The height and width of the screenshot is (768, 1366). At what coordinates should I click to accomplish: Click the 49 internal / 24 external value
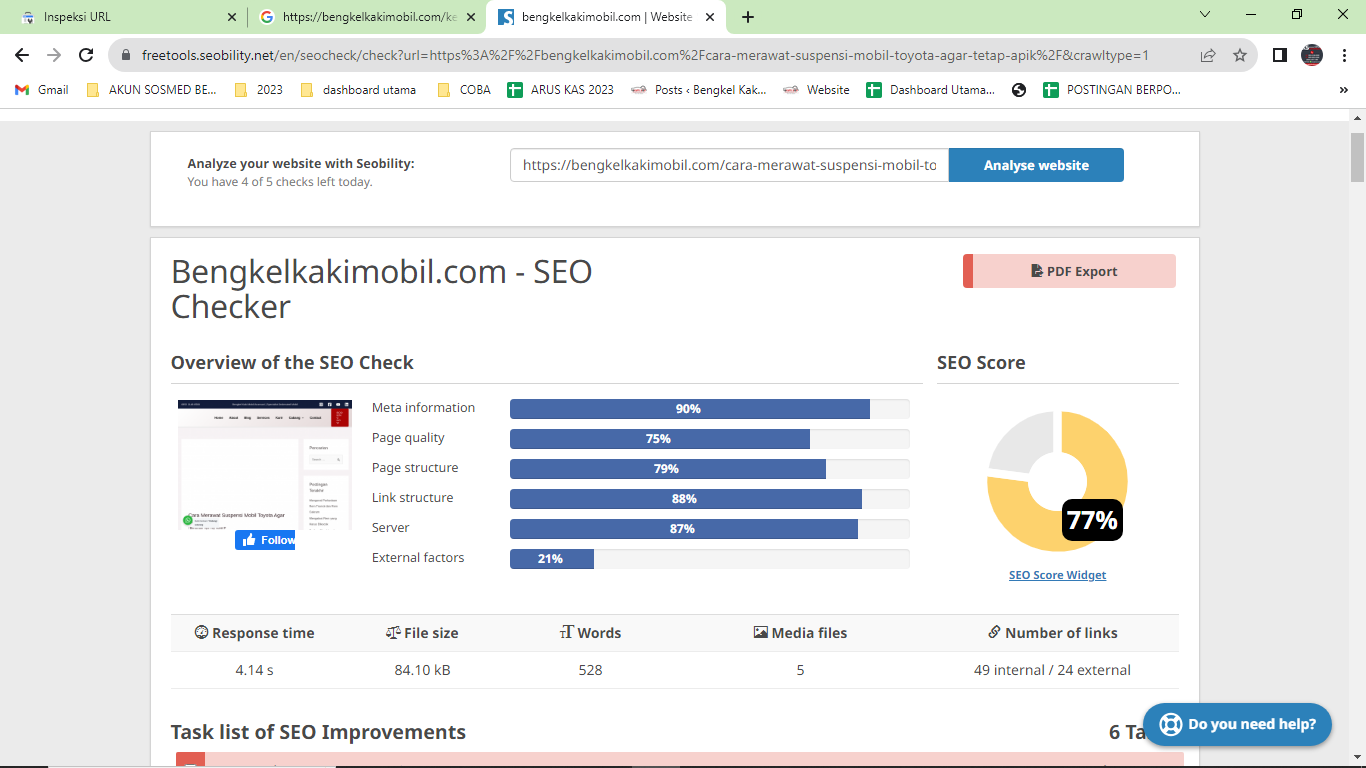(1052, 670)
